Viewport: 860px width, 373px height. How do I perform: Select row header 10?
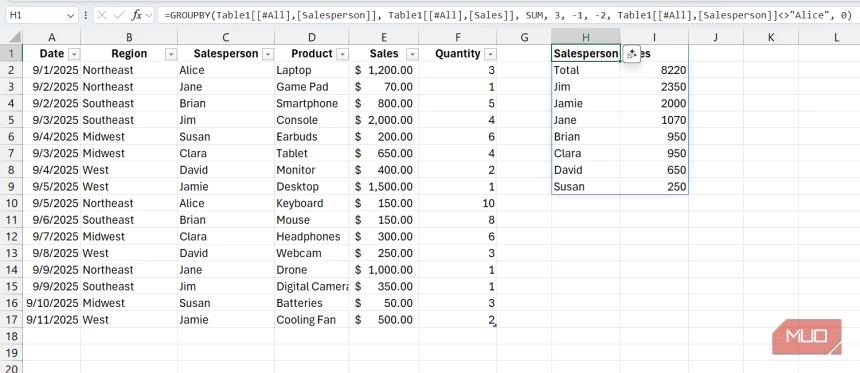coord(12,203)
